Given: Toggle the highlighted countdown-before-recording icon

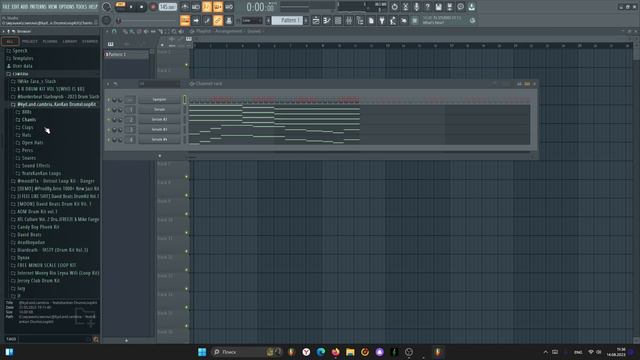Looking at the screenshot, I should pos(207,7).
